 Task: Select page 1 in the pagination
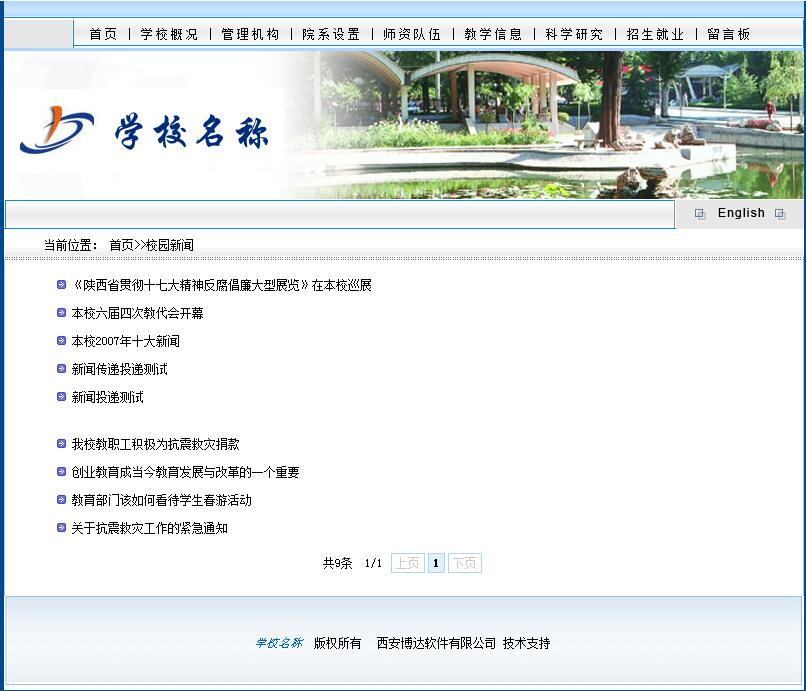[436, 563]
